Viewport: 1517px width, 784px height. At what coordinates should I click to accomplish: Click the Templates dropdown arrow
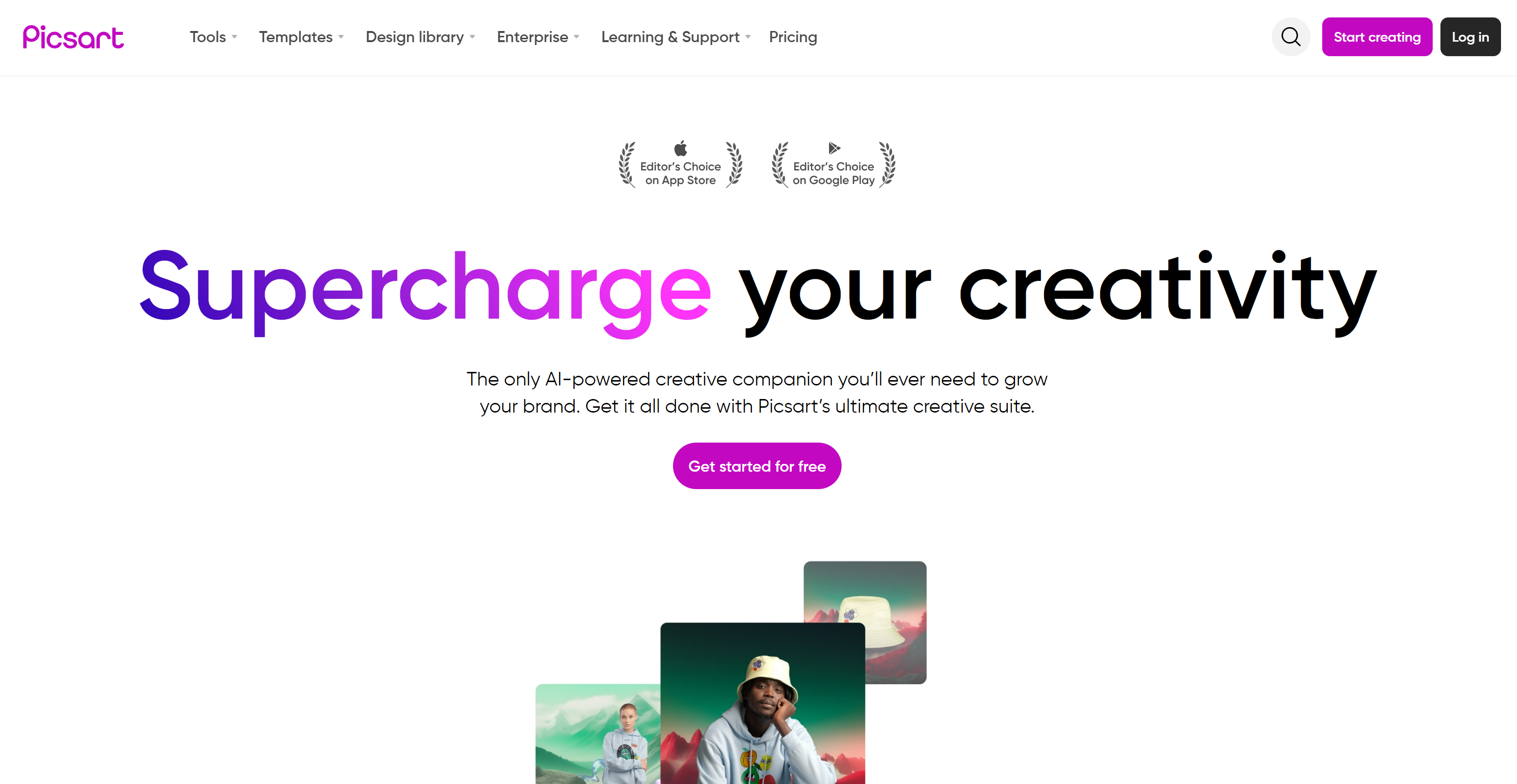click(x=343, y=38)
